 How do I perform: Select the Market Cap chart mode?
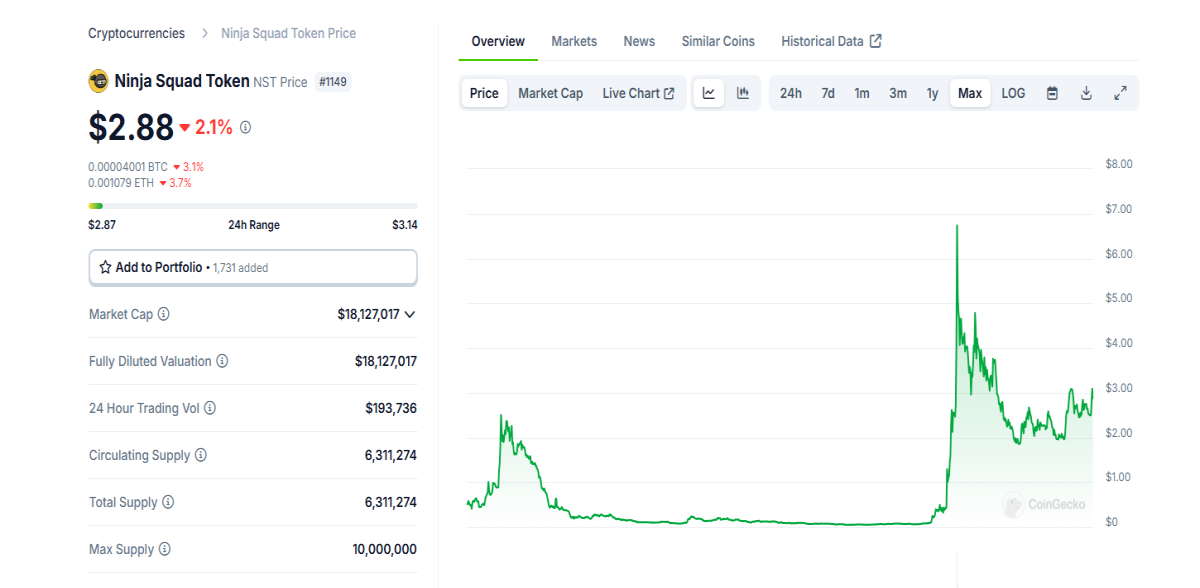coord(550,93)
